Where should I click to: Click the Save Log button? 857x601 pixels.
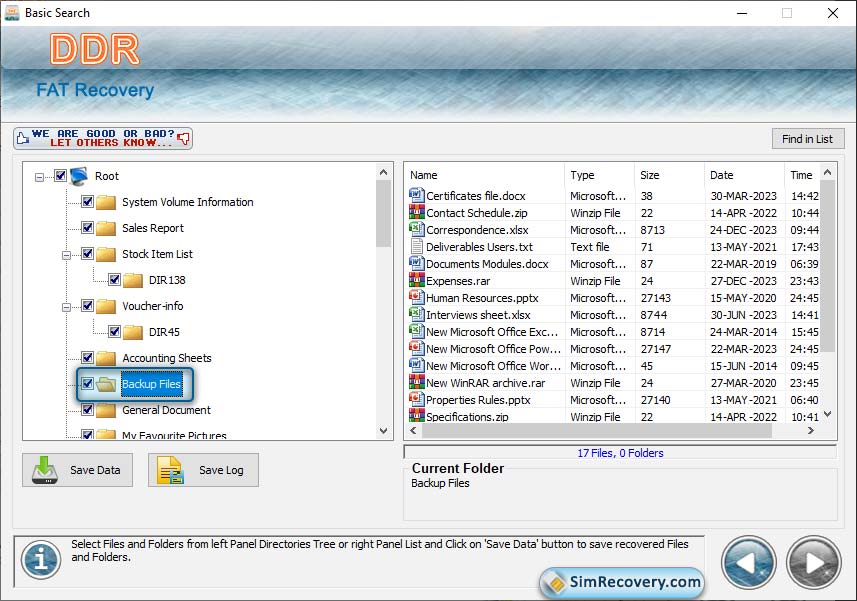tap(203, 470)
